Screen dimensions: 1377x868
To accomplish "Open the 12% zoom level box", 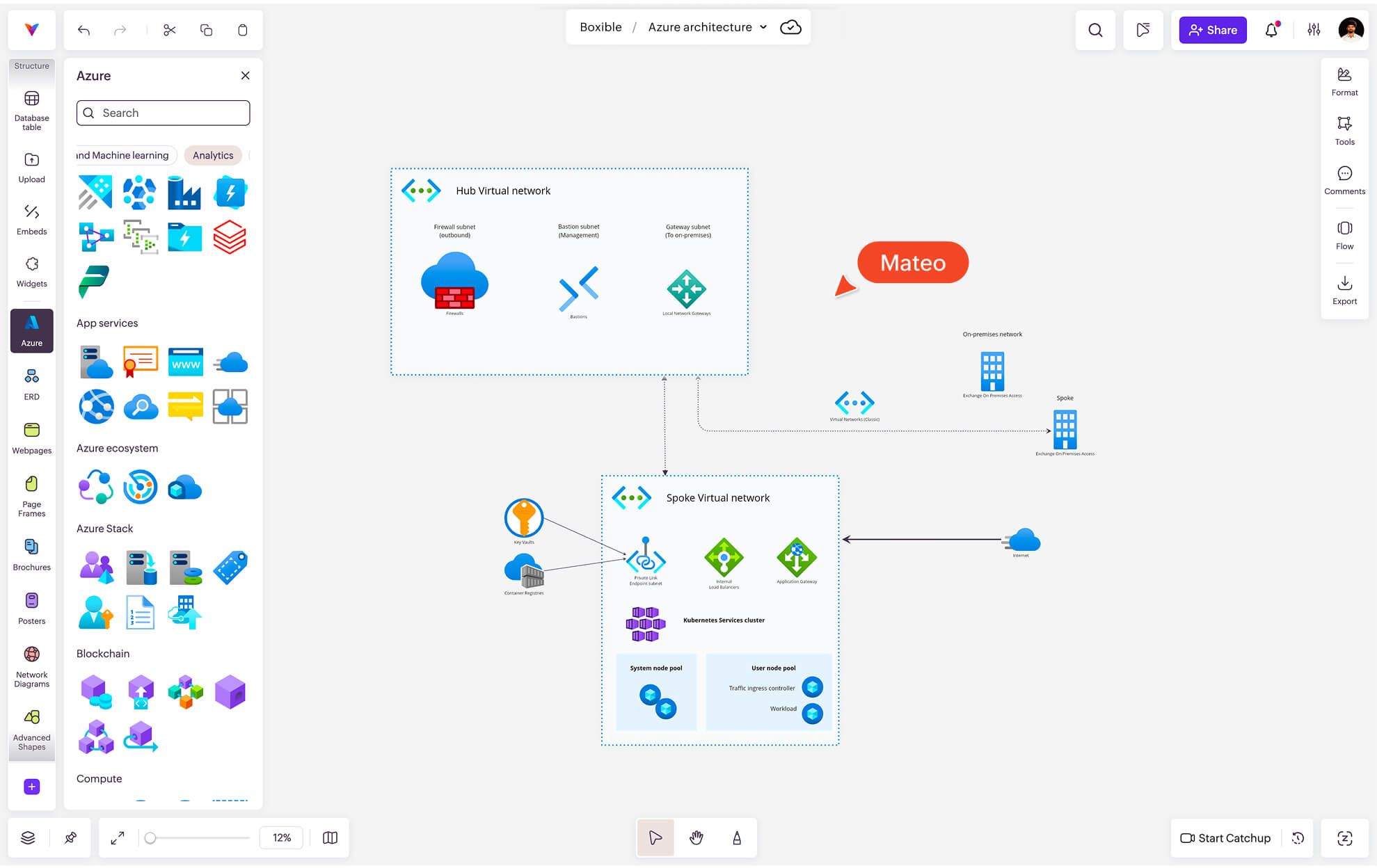I will pos(282,837).
